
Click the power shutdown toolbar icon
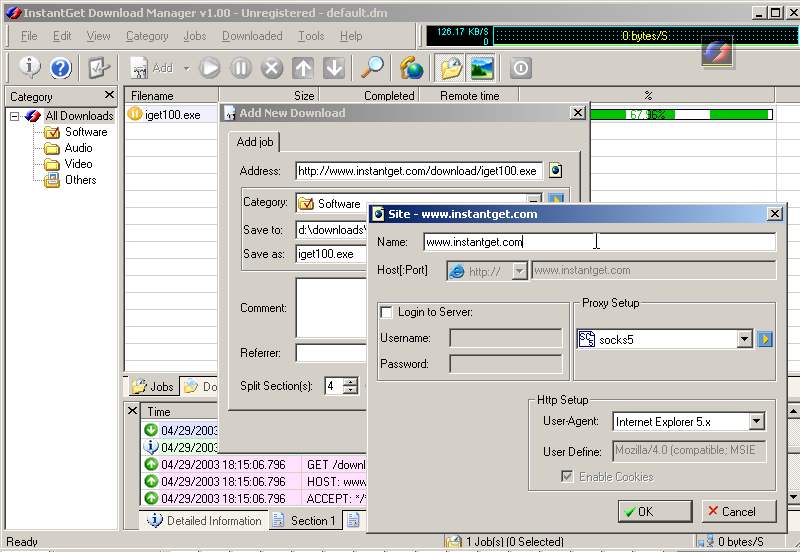[520, 68]
